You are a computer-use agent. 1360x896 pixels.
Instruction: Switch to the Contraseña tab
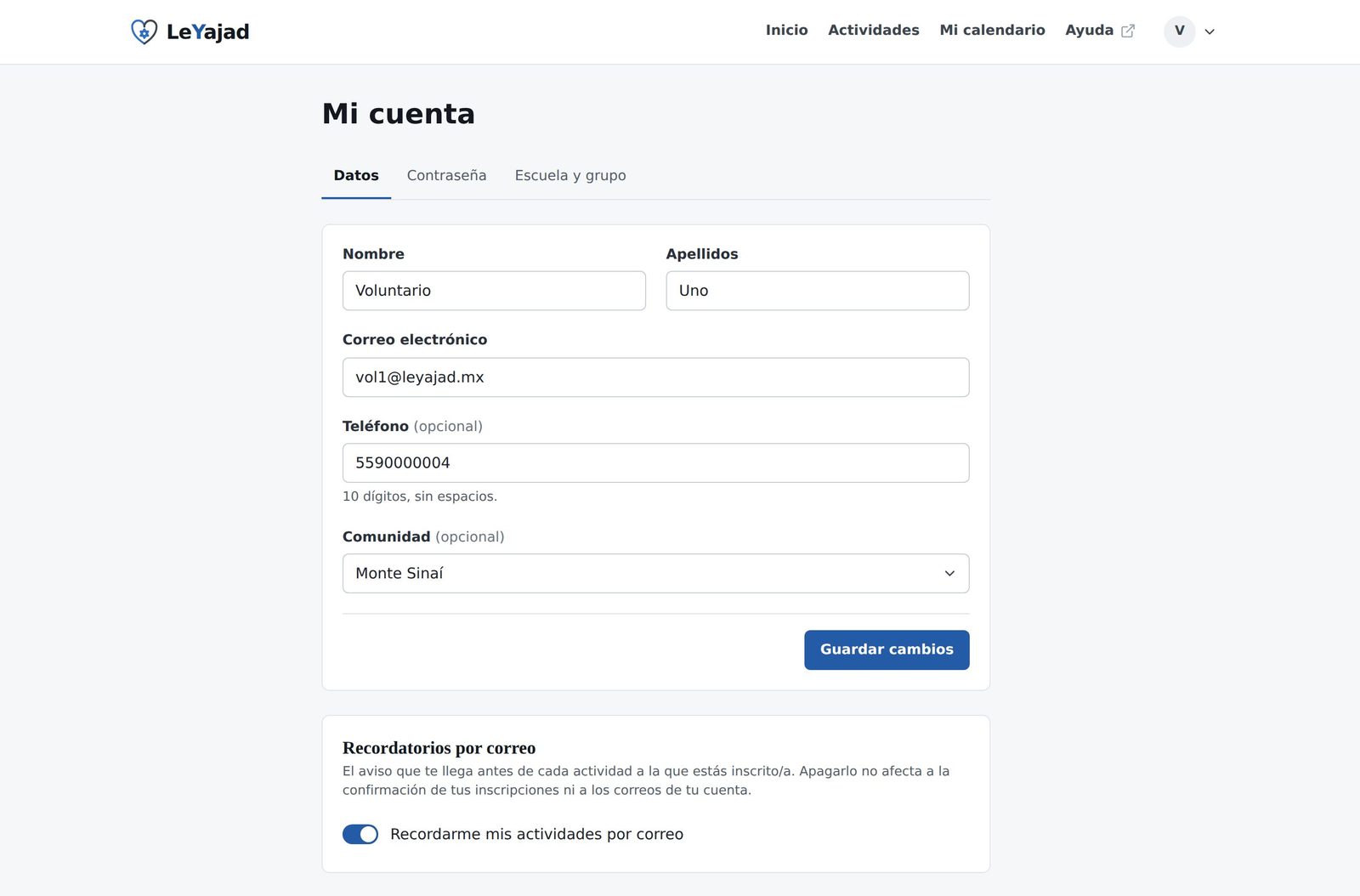[x=446, y=175]
